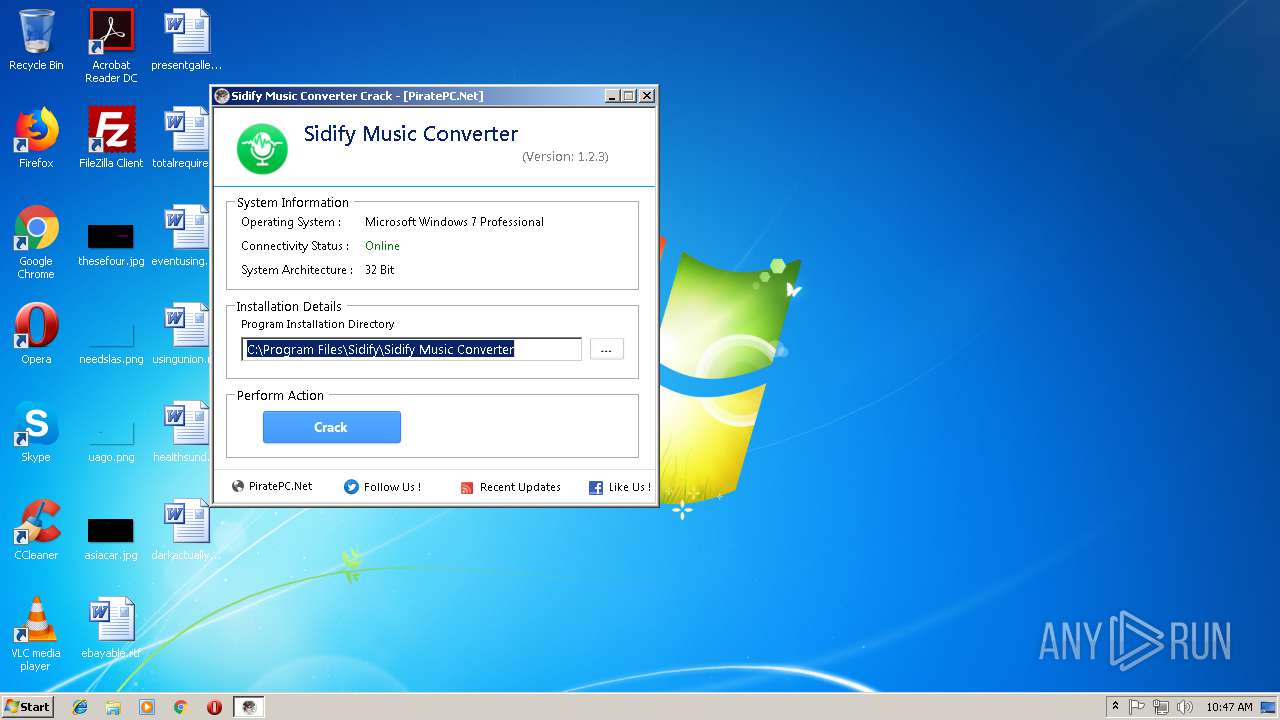
Task: Open the Recycle Bin desktop icon
Action: pyautogui.click(x=36, y=41)
